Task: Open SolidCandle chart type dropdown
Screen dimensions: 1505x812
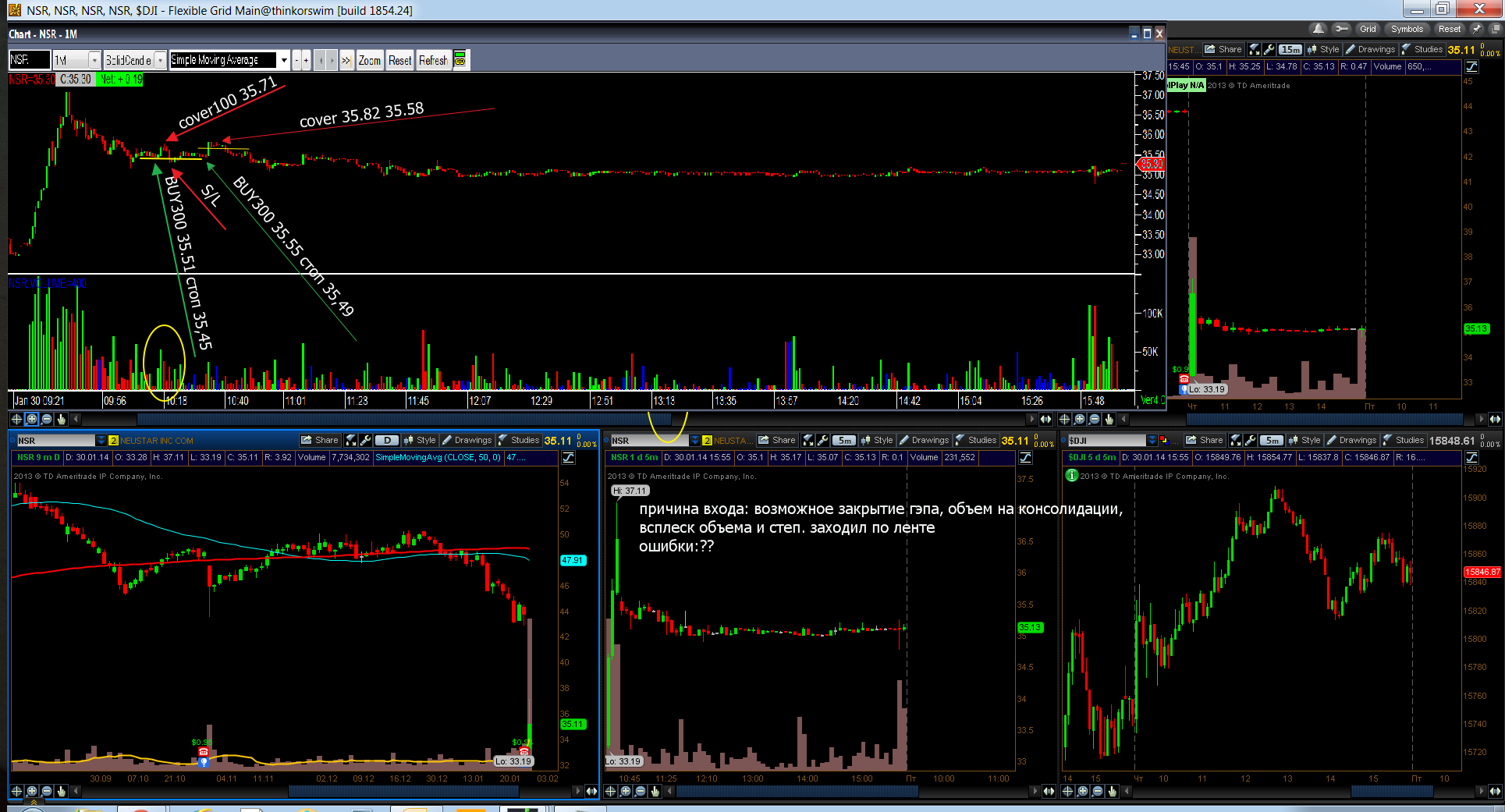Action: (x=160, y=60)
